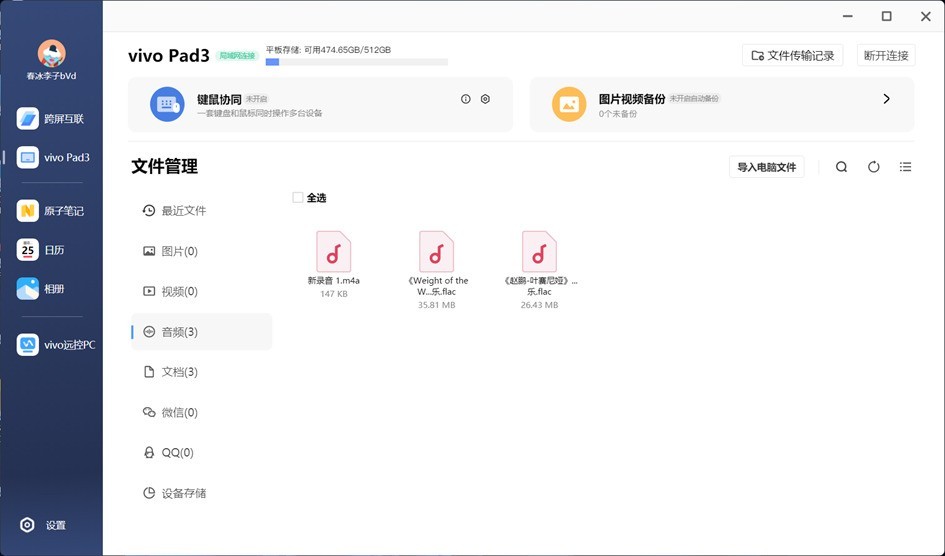Click the 35.81 MB file size label
The height and width of the screenshot is (556, 945).
point(436,305)
